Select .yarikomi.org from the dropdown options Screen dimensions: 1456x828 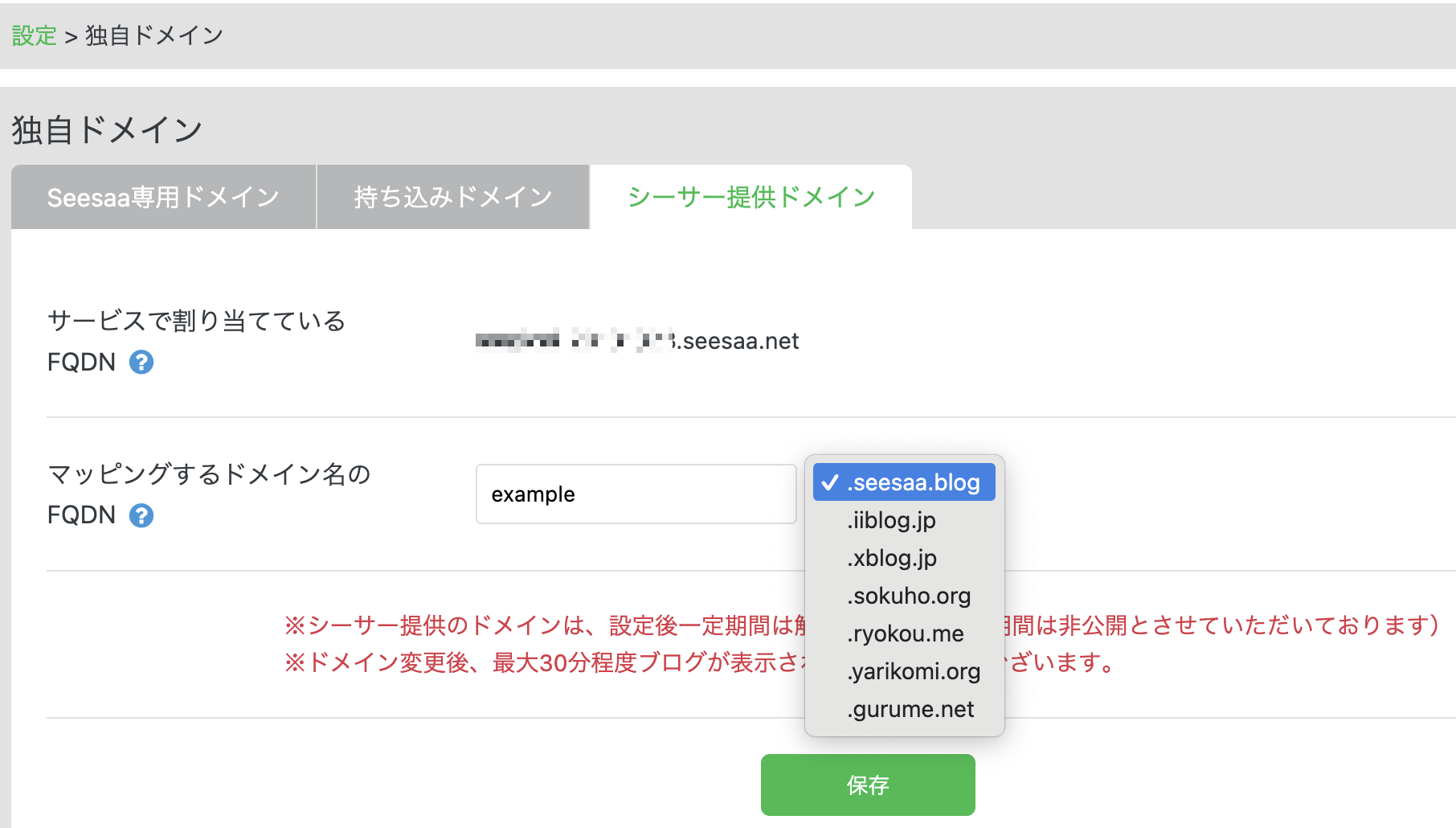[x=914, y=671]
